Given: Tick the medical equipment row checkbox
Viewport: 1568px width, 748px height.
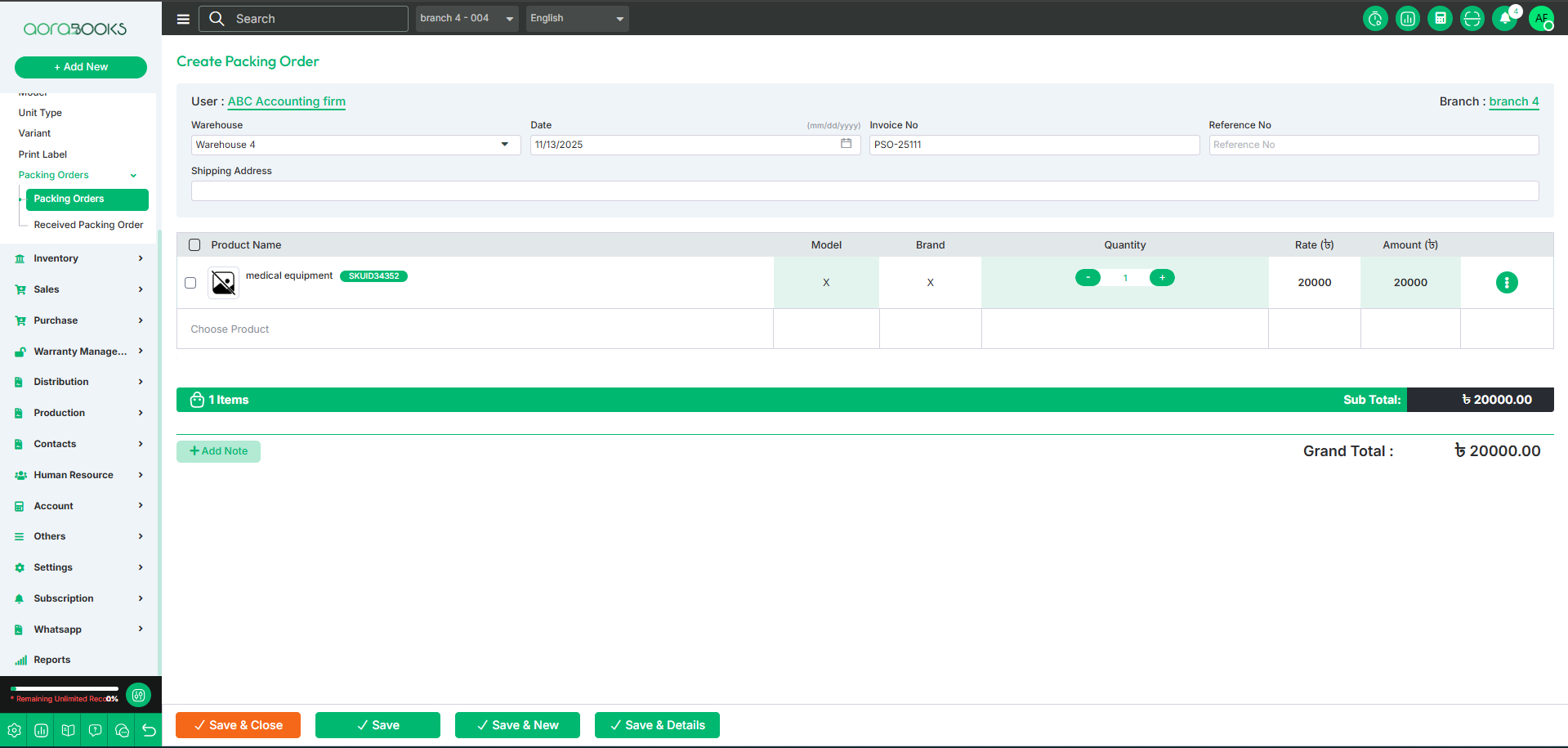Looking at the screenshot, I should [190, 283].
